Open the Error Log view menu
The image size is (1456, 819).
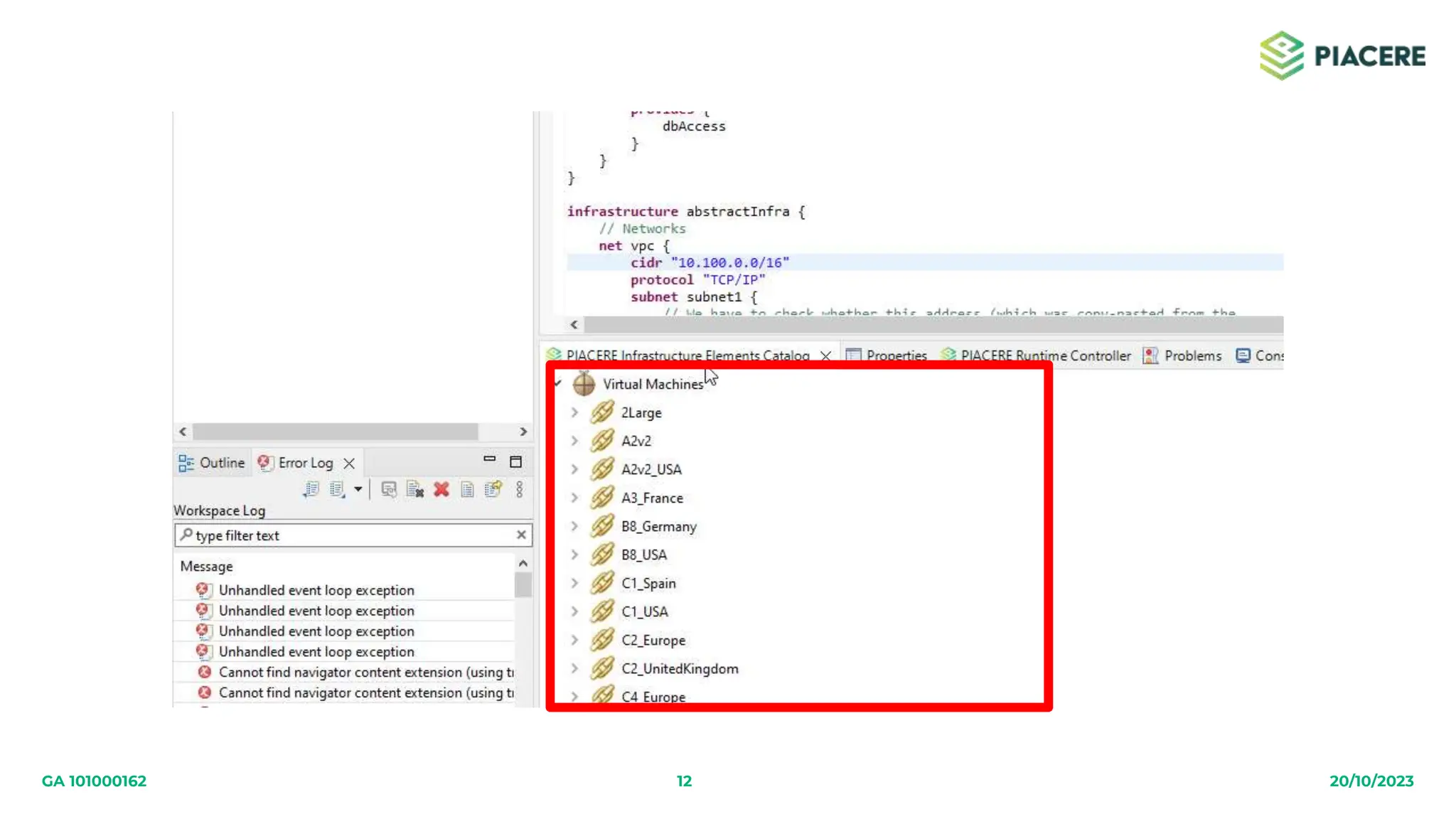tap(520, 489)
